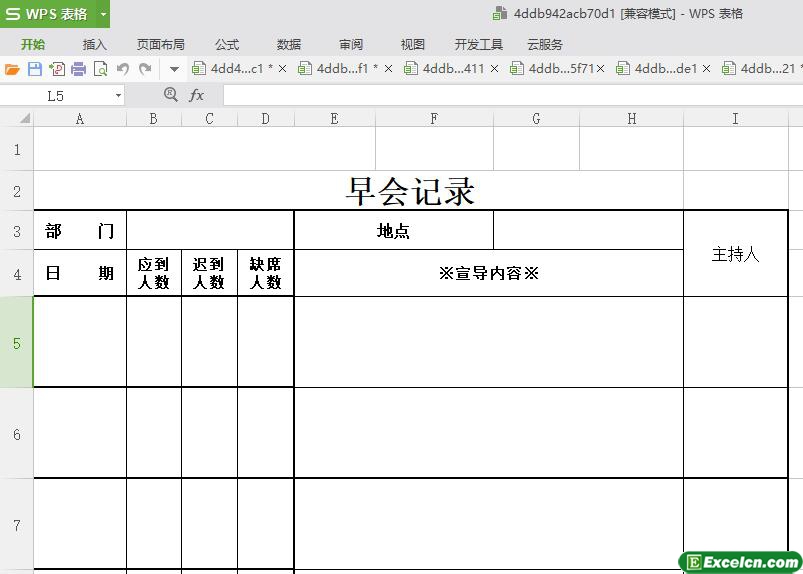803x574 pixels.
Task: Select column H header
Action: (631, 119)
